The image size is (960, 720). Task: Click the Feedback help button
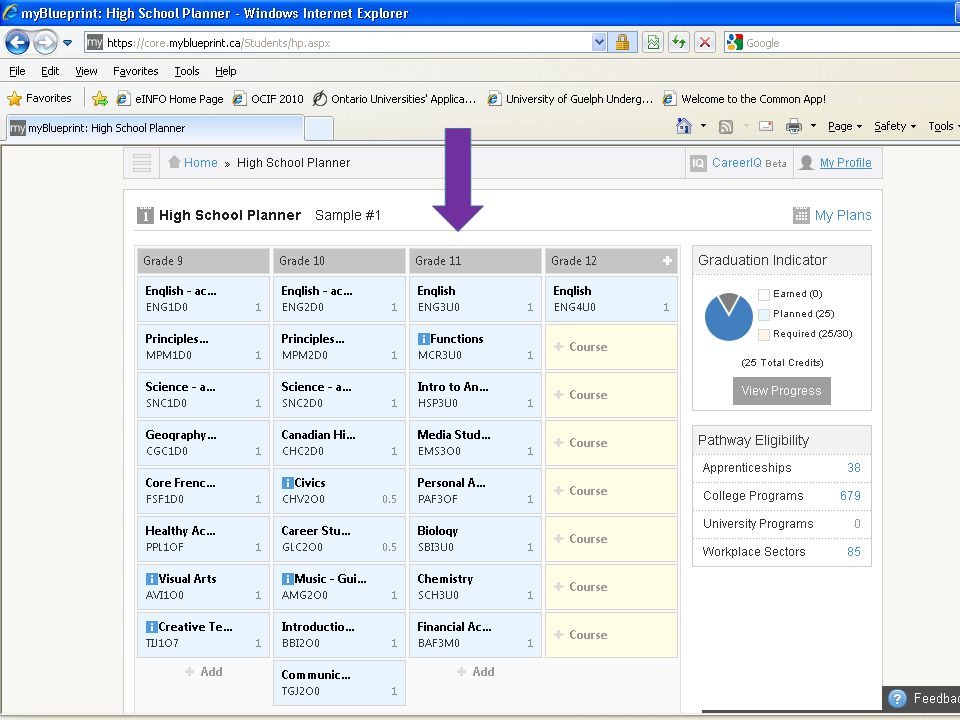coord(921,699)
